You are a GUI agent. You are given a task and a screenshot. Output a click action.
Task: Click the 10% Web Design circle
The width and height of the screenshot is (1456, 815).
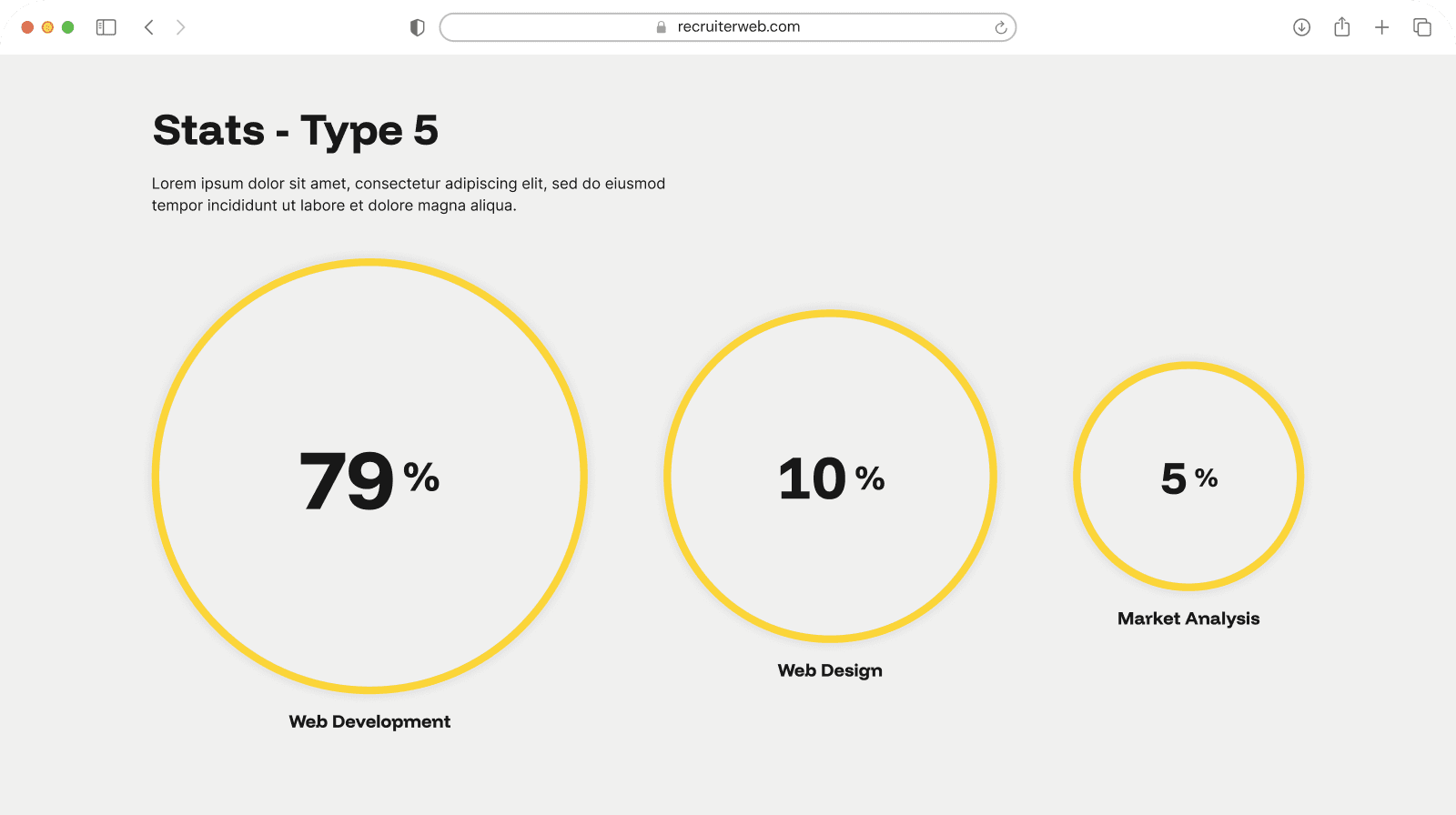830,476
